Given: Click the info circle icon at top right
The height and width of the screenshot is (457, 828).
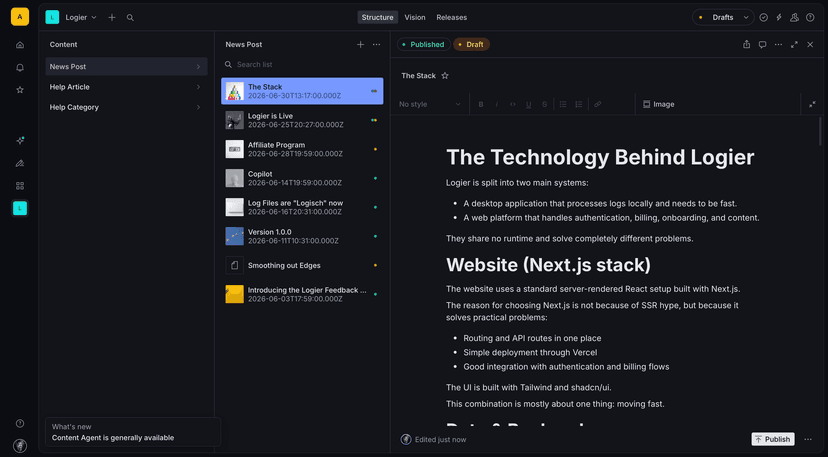Looking at the screenshot, I should coord(810,17).
